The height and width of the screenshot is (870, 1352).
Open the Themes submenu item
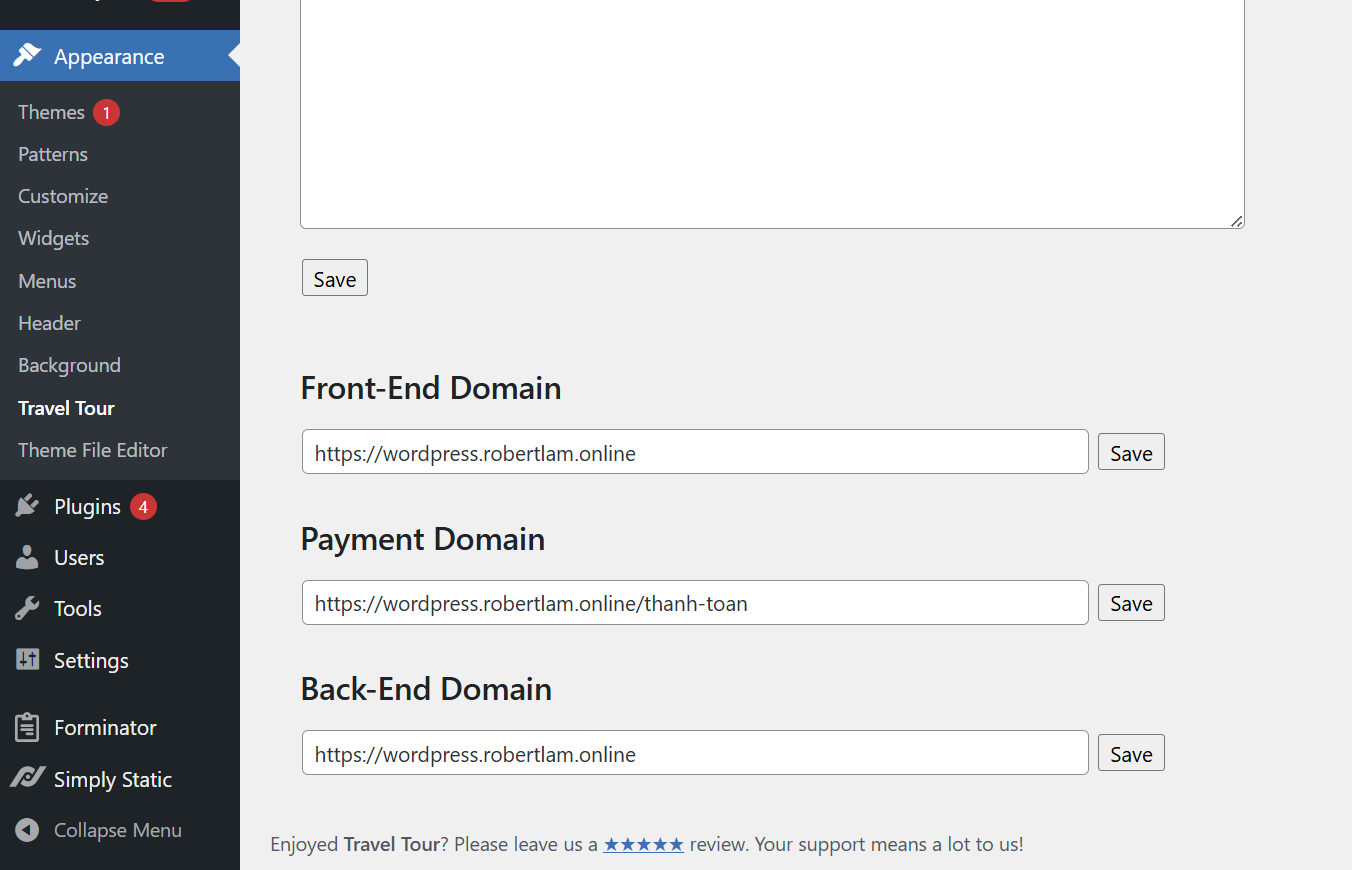tap(51, 112)
